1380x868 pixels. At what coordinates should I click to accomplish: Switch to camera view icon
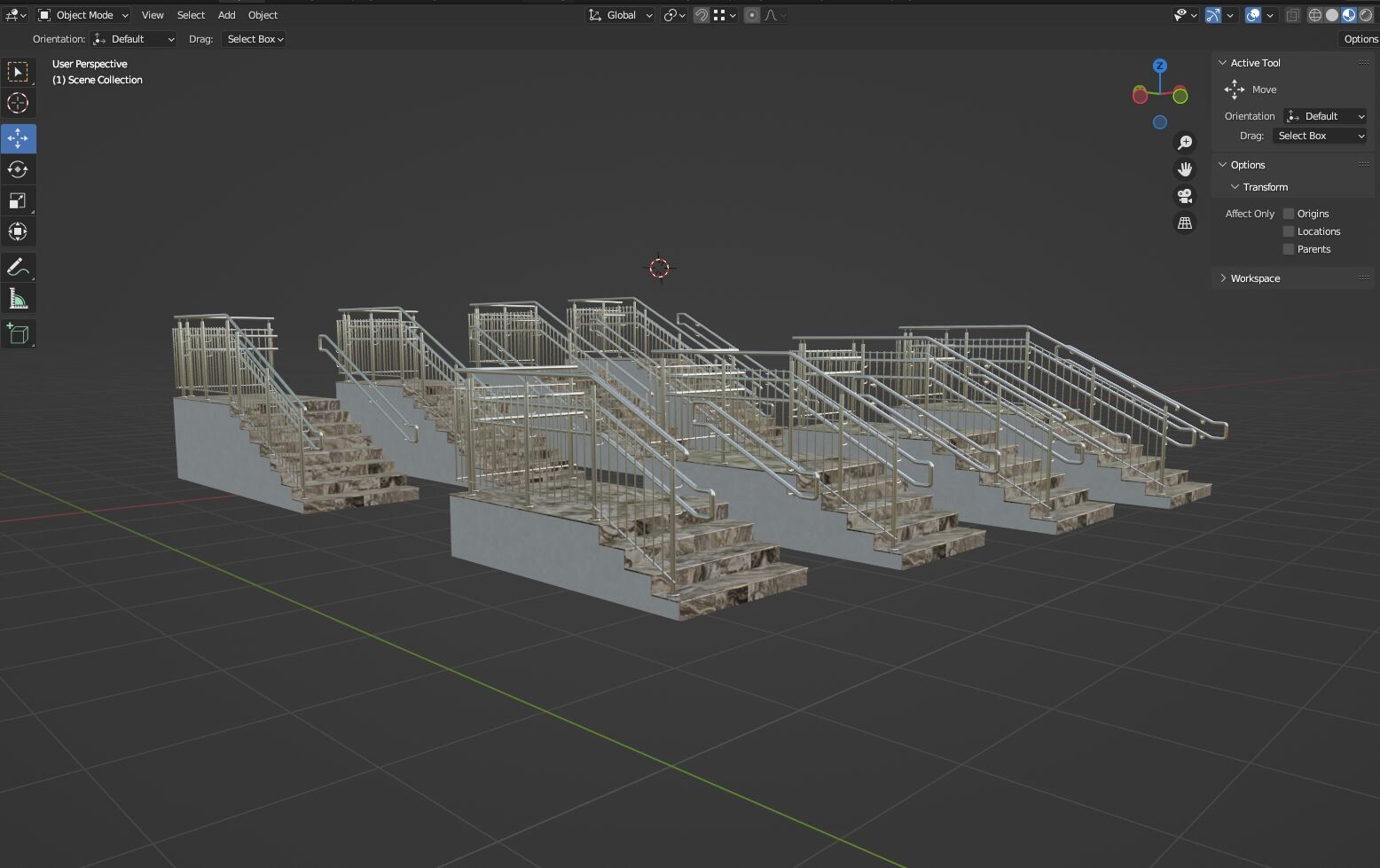click(1186, 195)
